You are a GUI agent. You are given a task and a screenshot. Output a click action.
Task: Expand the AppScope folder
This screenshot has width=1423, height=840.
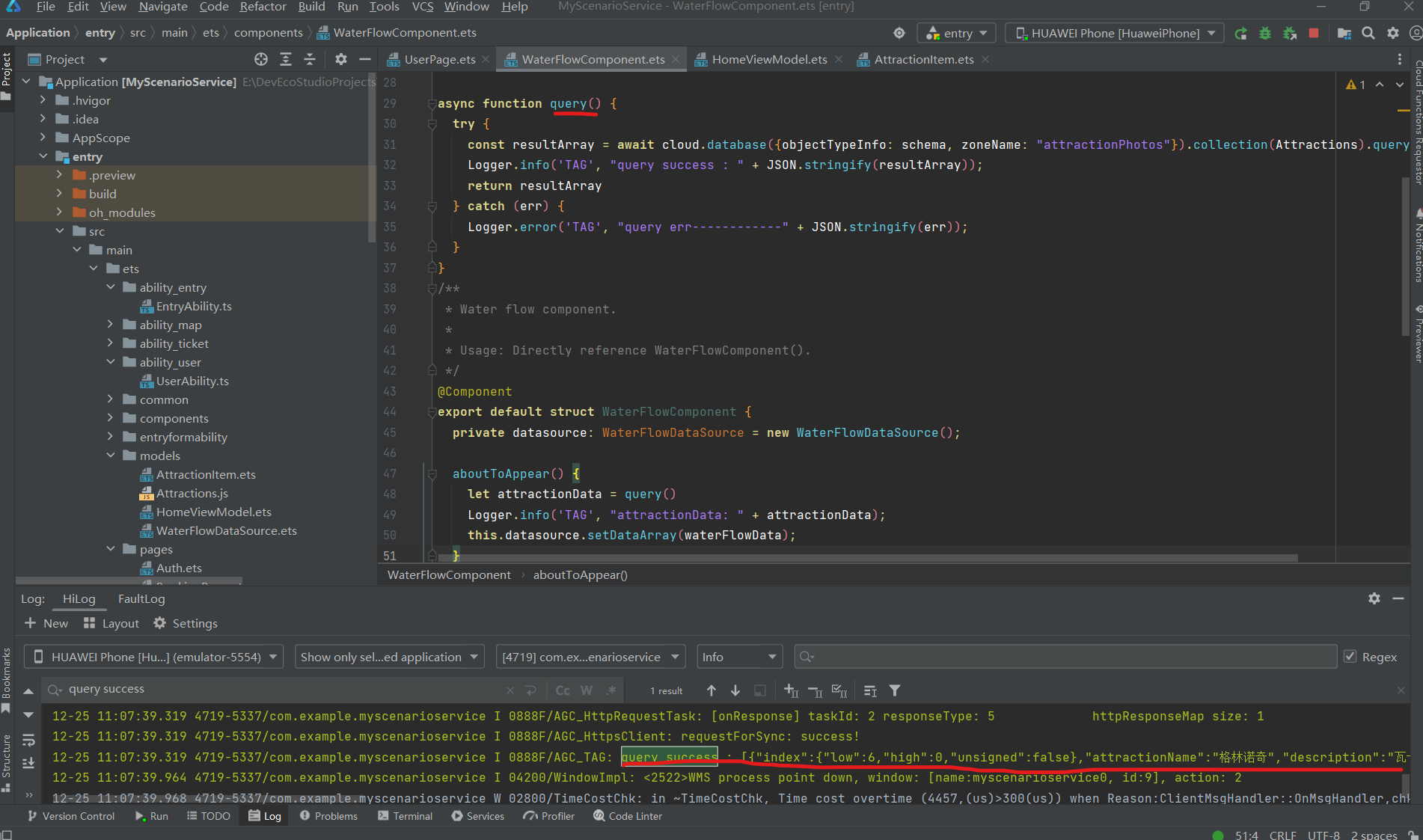click(x=43, y=138)
